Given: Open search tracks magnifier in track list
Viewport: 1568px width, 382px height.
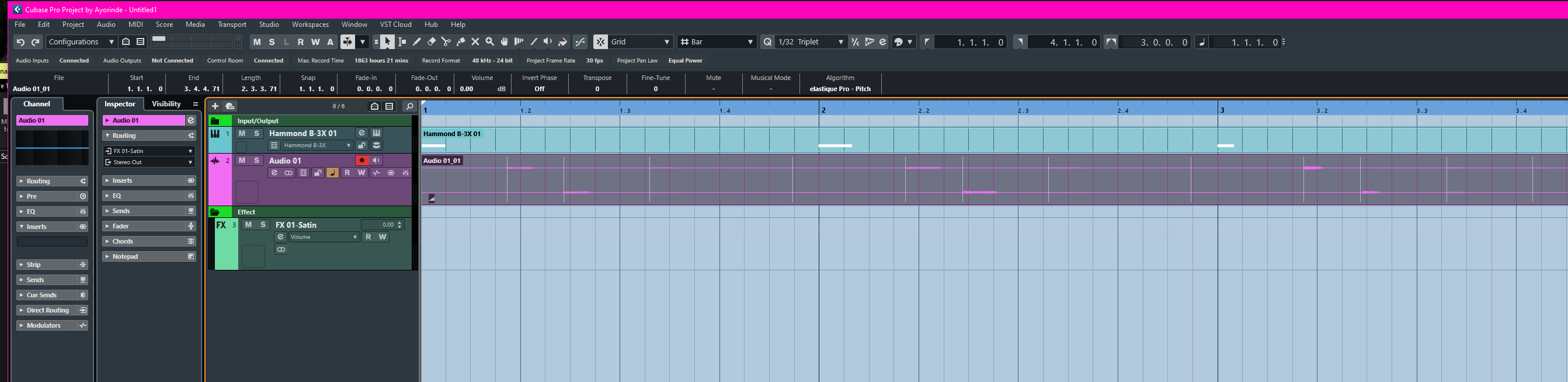Looking at the screenshot, I should tap(409, 106).
